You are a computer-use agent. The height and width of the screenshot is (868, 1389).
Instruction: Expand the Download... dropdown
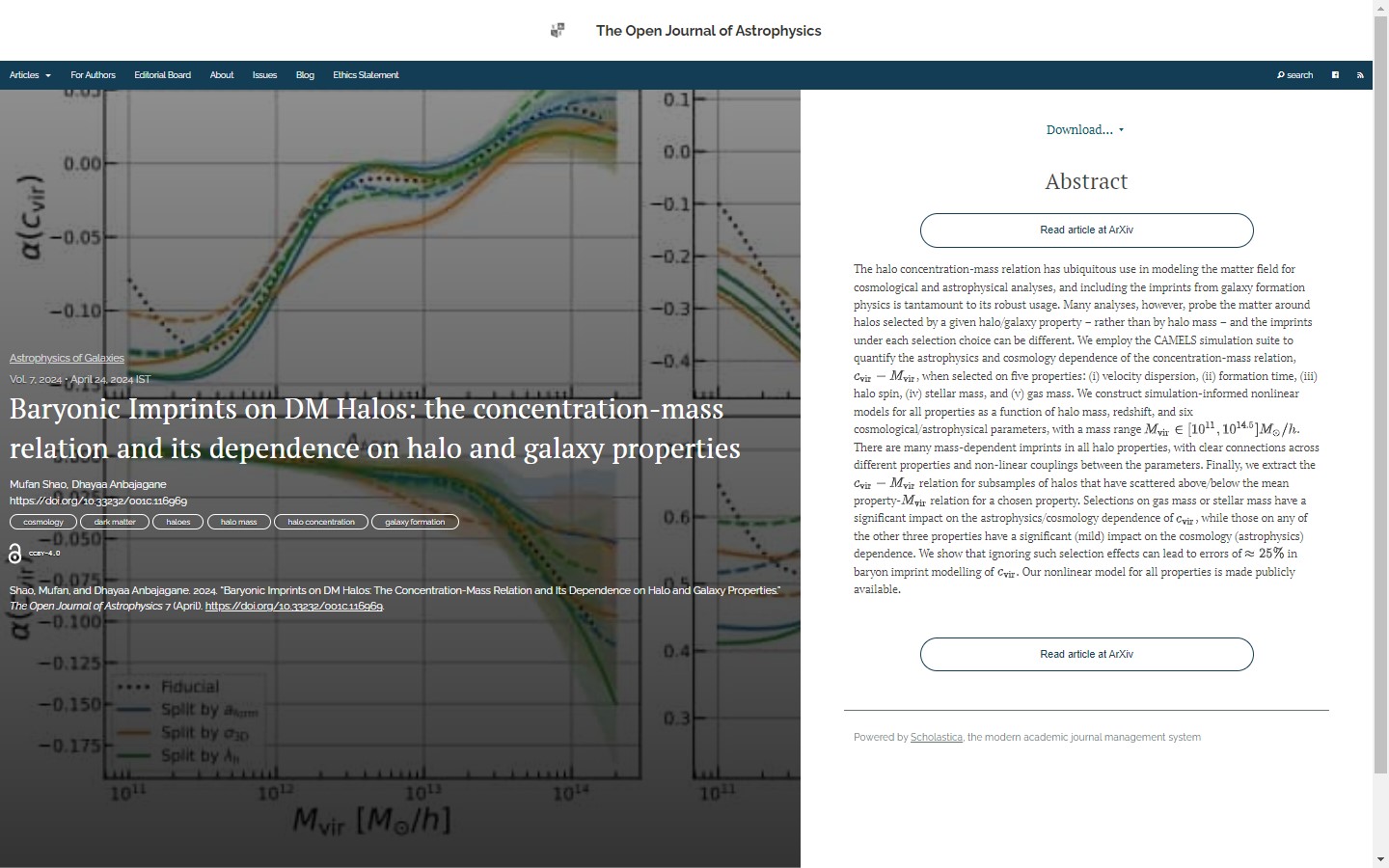click(x=1085, y=130)
